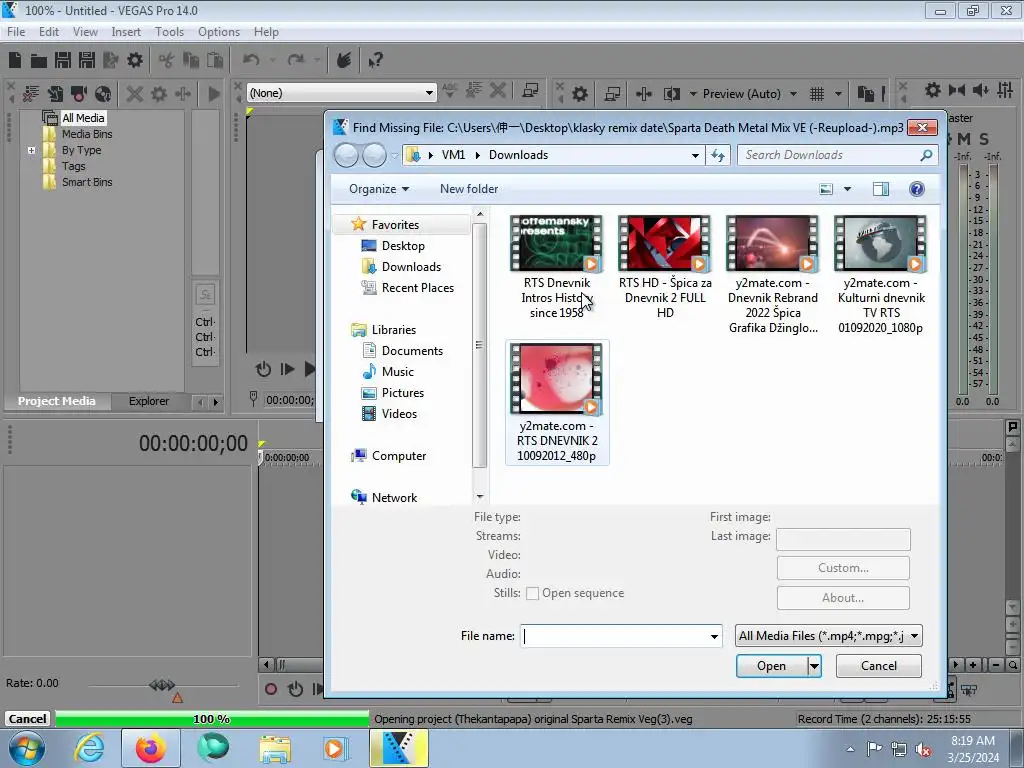This screenshot has height=768, width=1024.
Task: Open the (None) preset dropdown in Trimmer
Action: (428, 93)
